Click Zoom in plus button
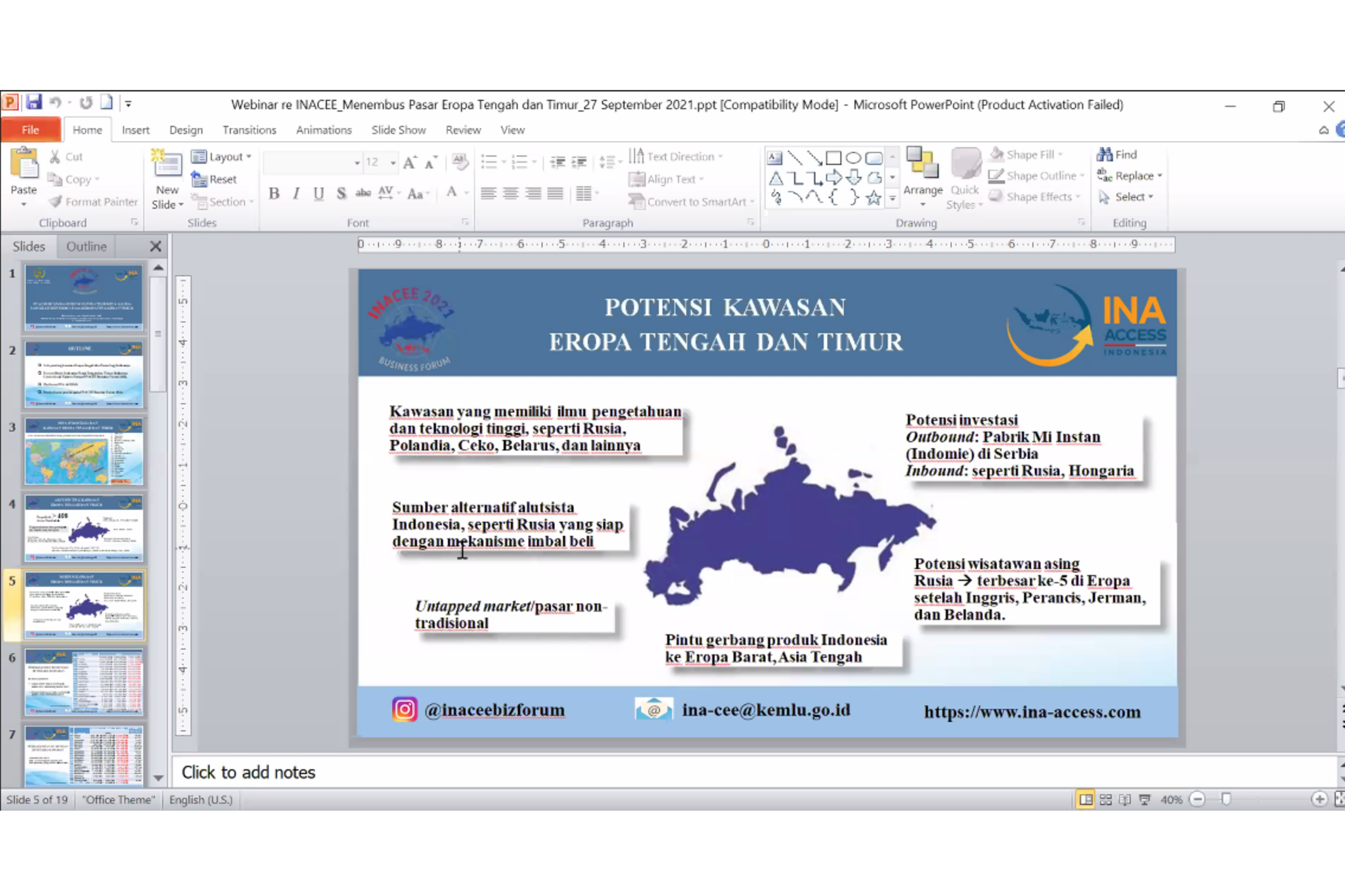 [1319, 799]
